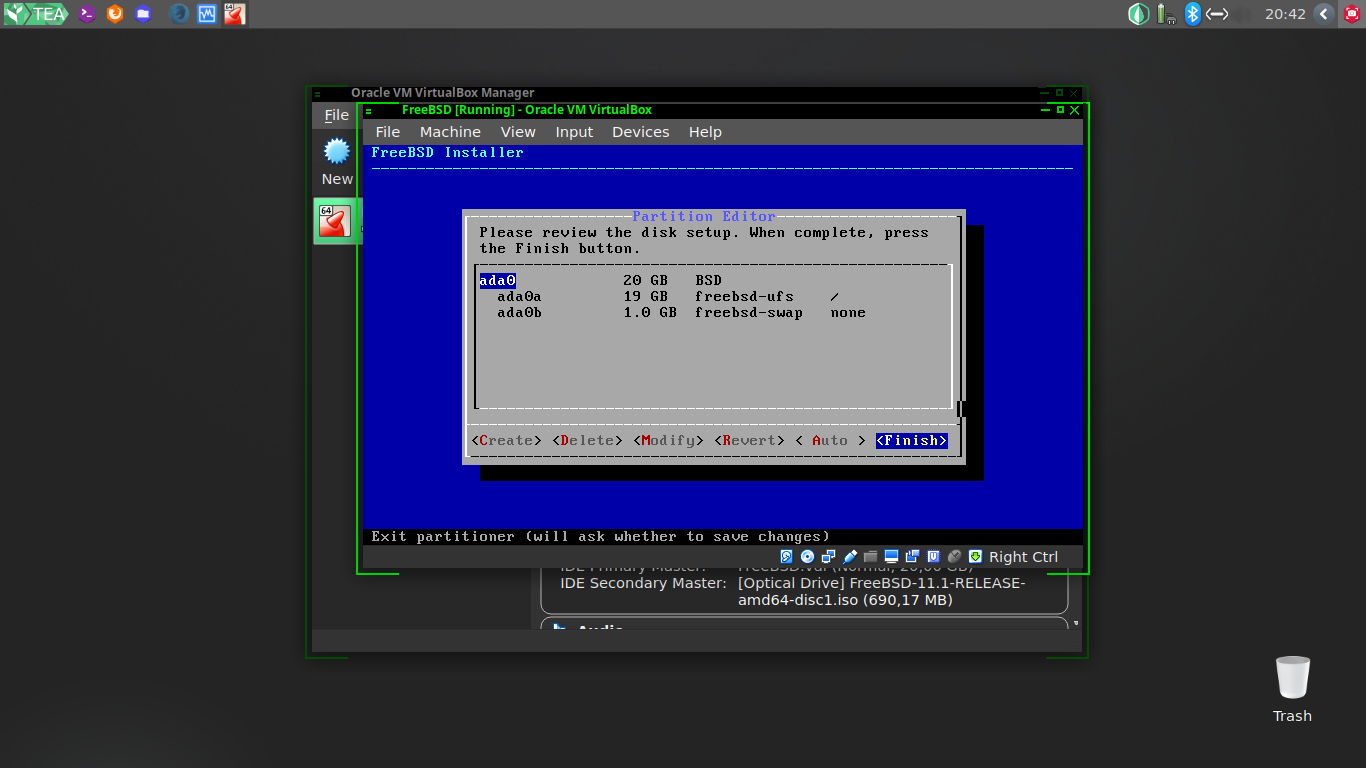Open the Machine menu

pos(450,132)
